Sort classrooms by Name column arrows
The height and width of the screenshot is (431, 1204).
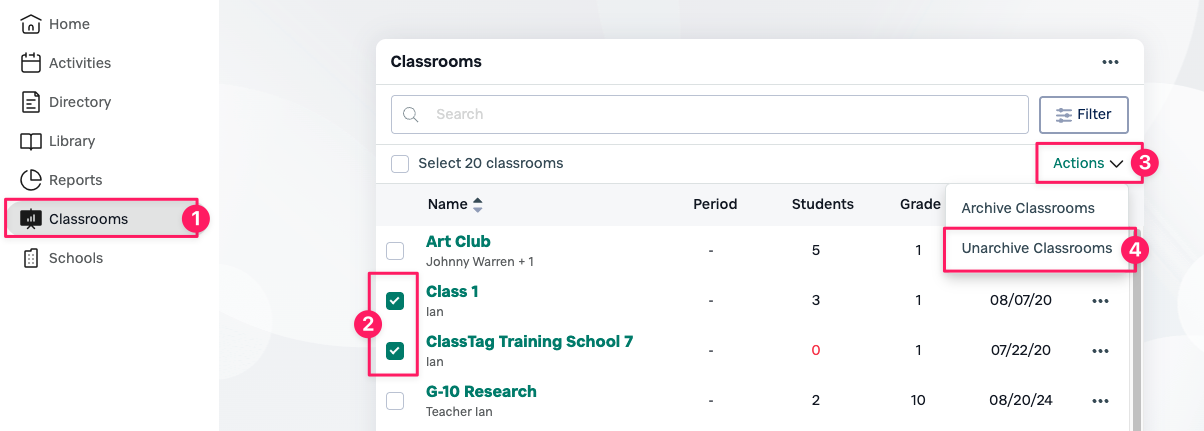click(478, 205)
